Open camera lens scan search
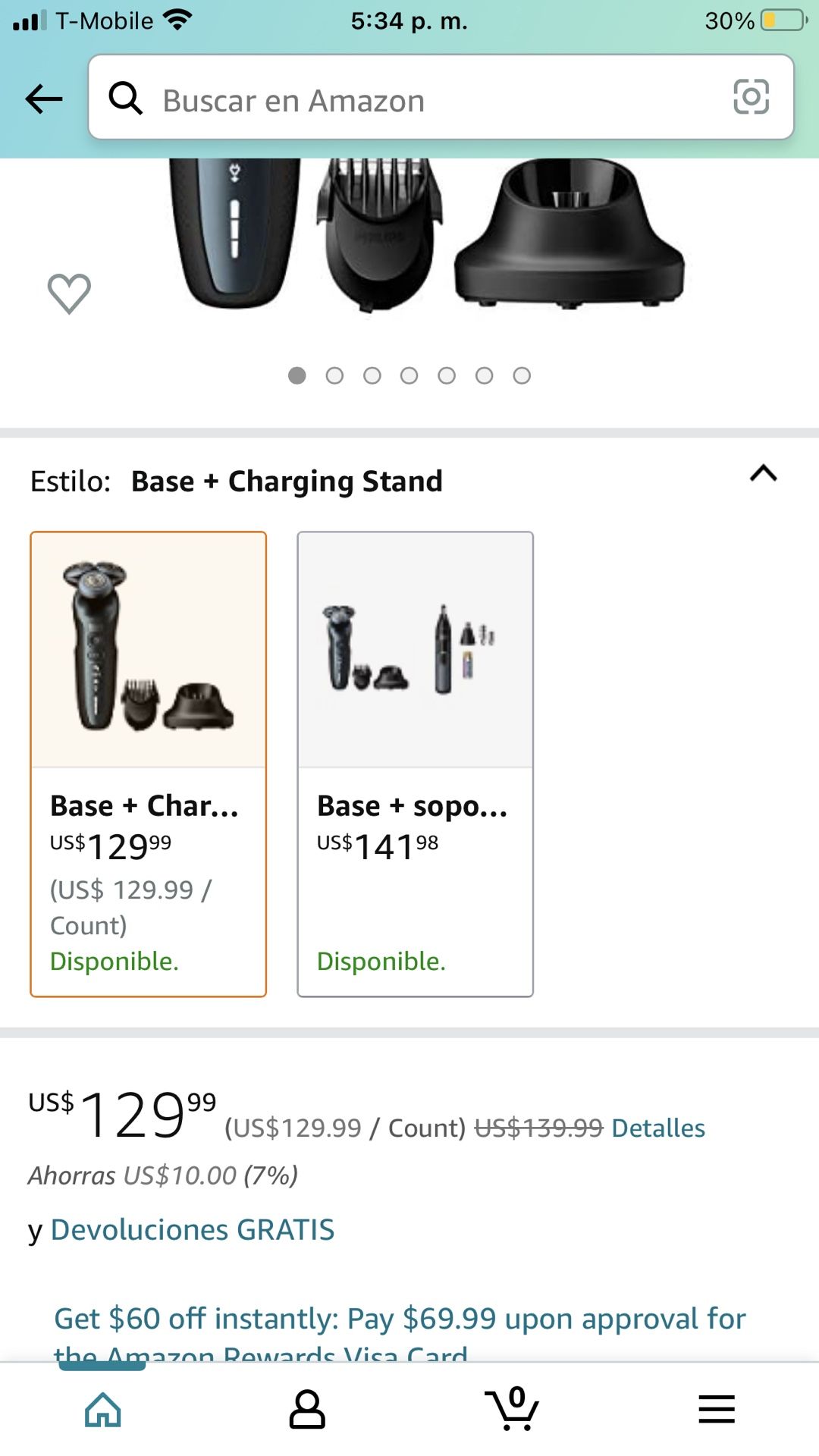The height and width of the screenshot is (1456, 819). [x=751, y=97]
